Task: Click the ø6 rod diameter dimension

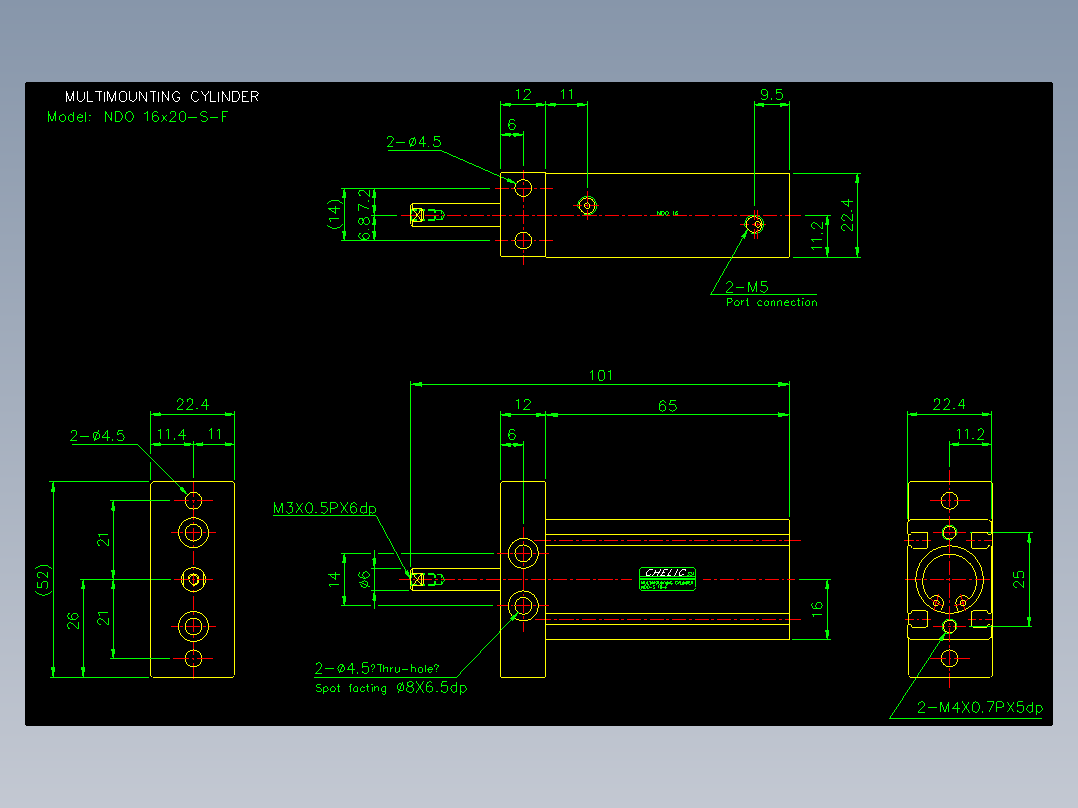Action: [x=364, y=580]
